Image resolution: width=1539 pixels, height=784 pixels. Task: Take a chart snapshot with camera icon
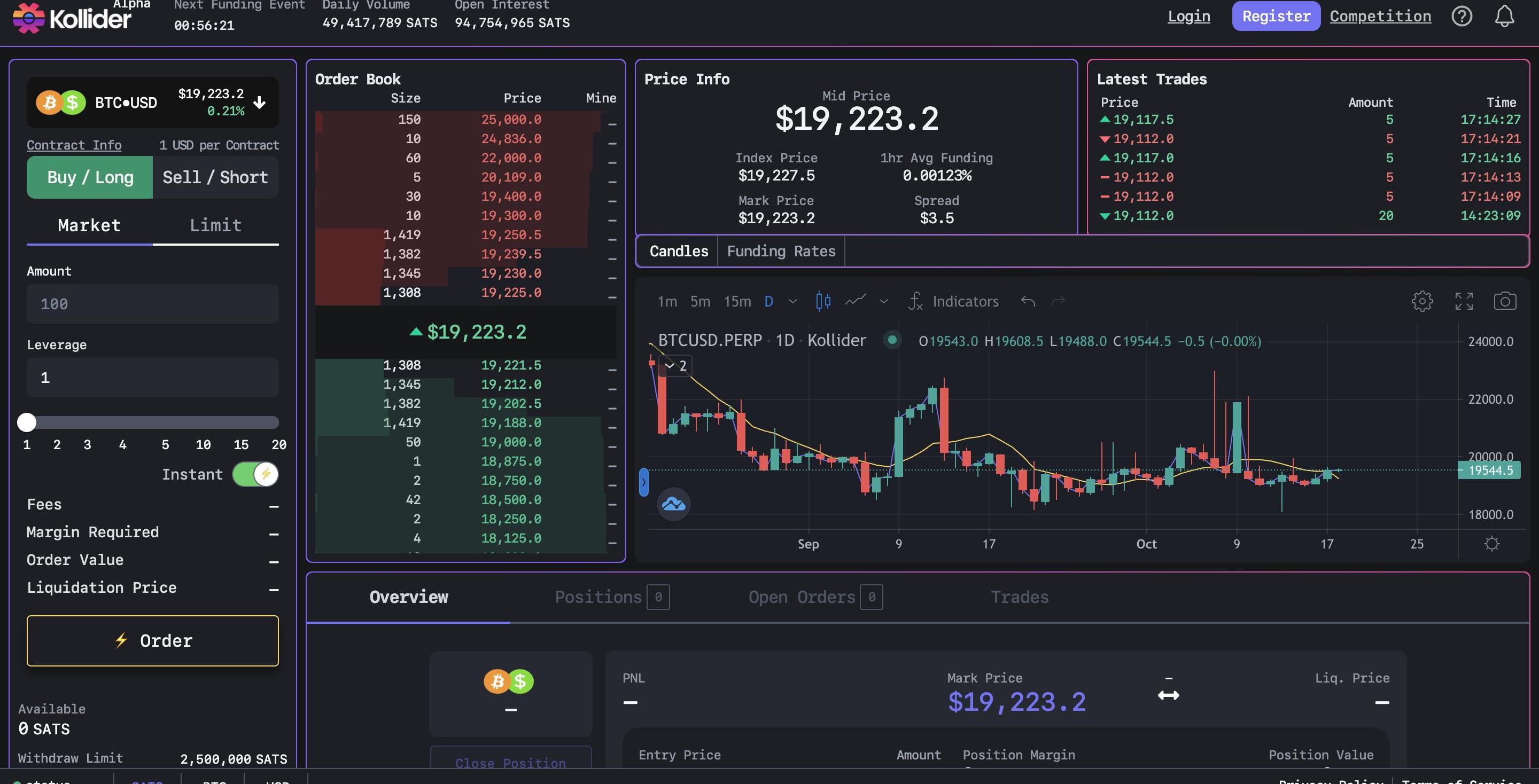(x=1504, y=301)
